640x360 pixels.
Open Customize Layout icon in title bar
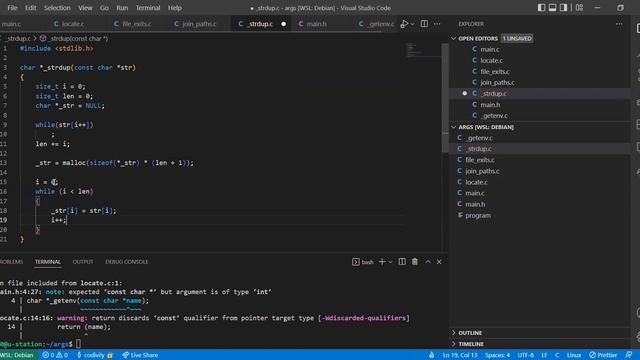click(579, 8)
